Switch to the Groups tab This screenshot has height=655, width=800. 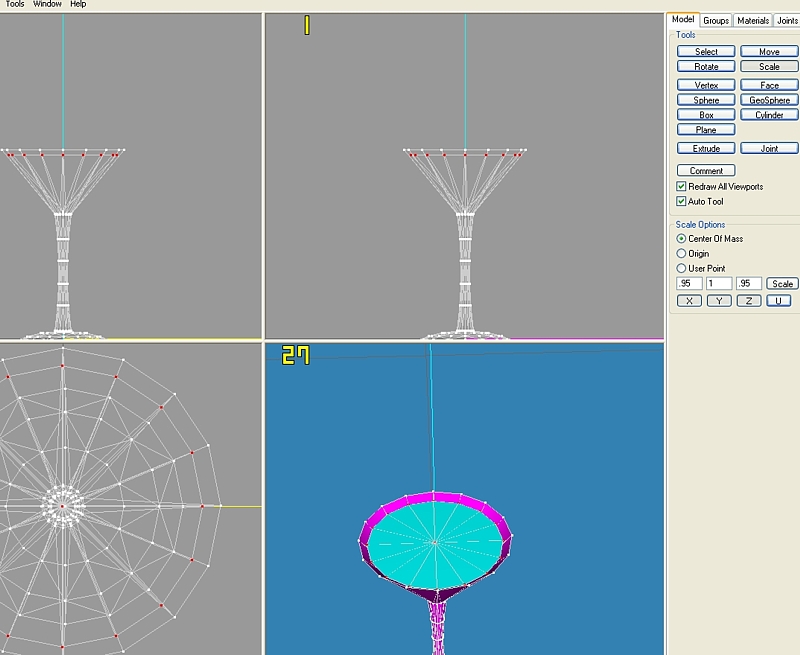tap(715, 20)
